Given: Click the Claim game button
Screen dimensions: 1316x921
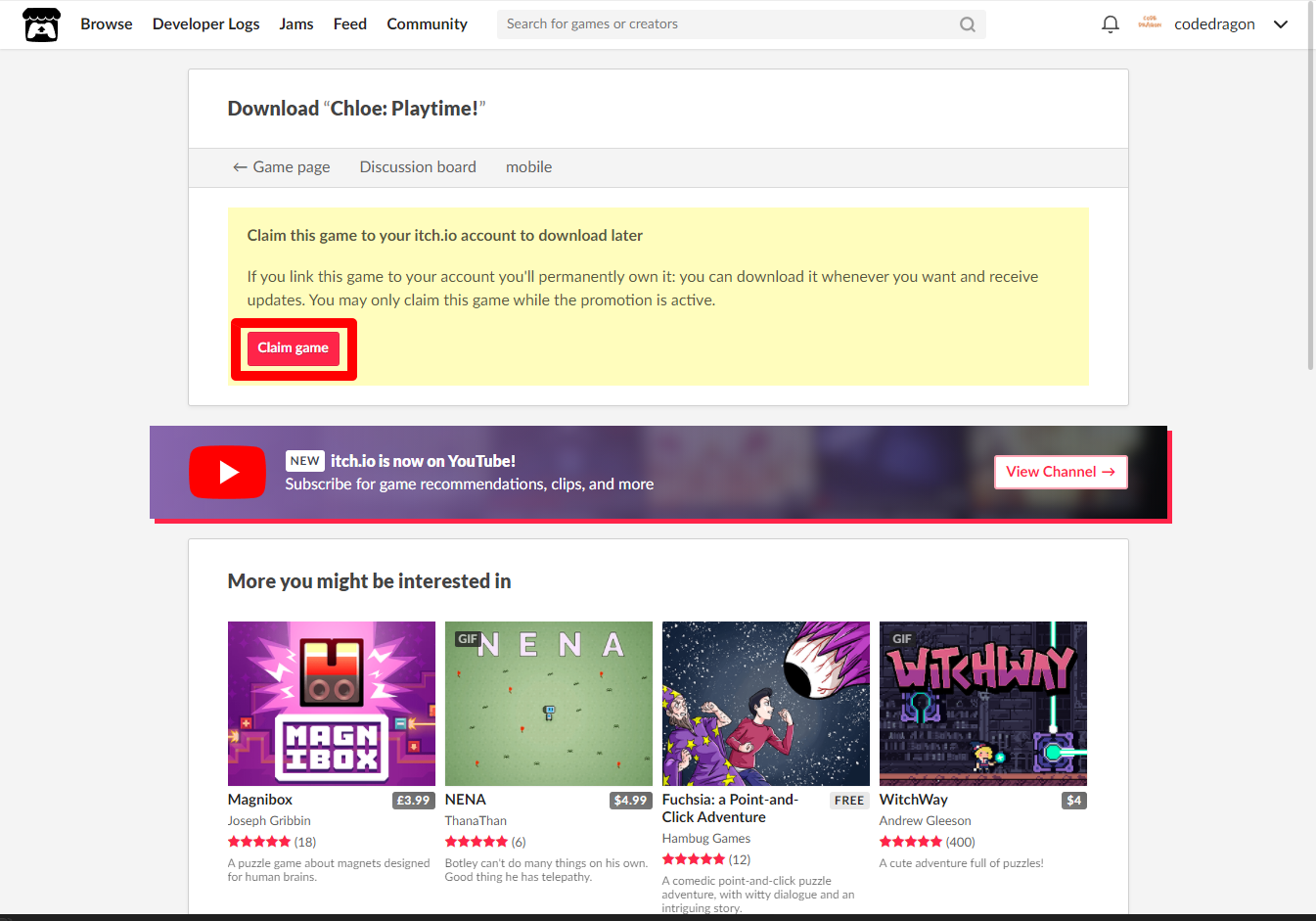Looking at the screenshot, I should click(294, 348).
